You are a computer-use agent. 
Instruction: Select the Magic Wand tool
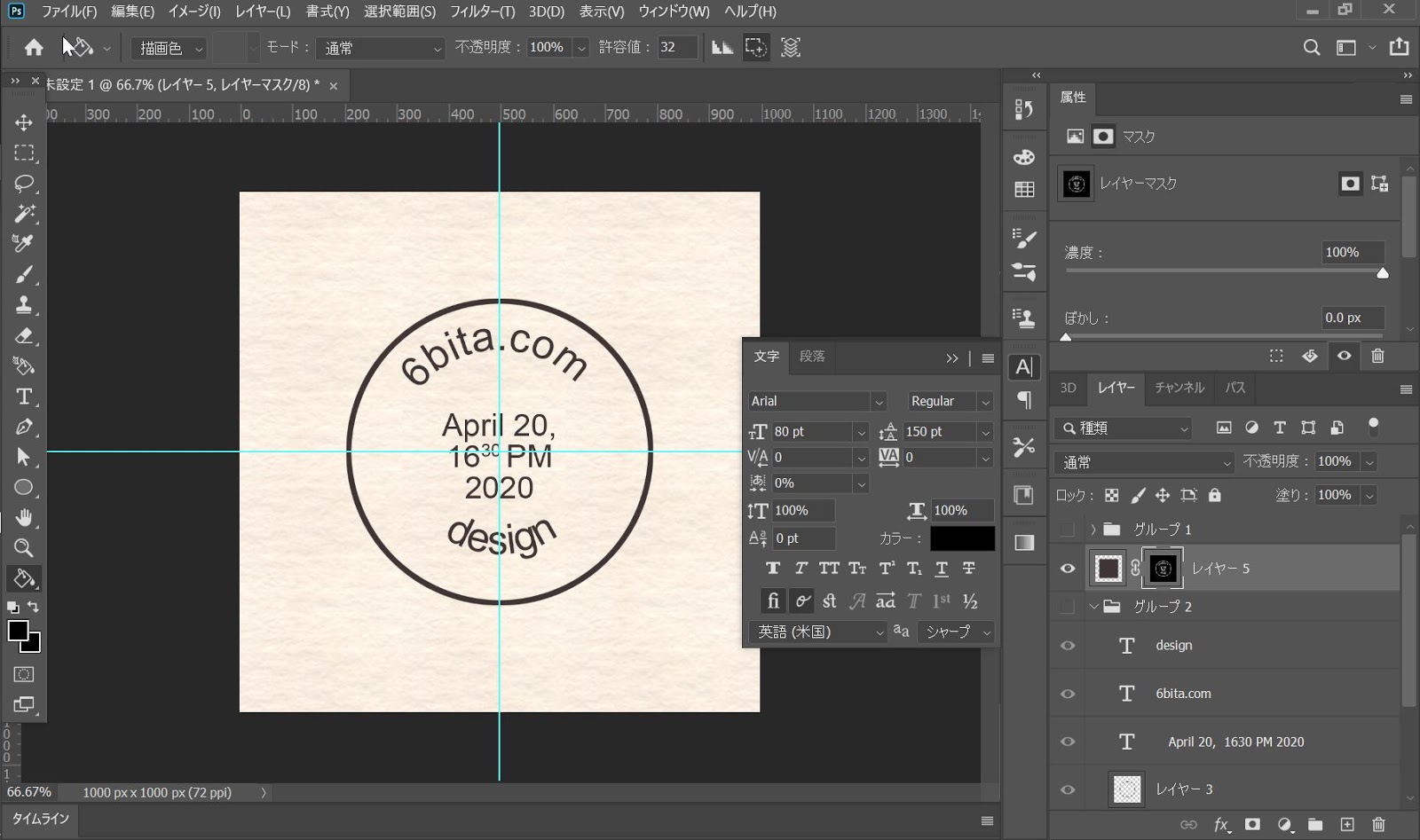24,214
